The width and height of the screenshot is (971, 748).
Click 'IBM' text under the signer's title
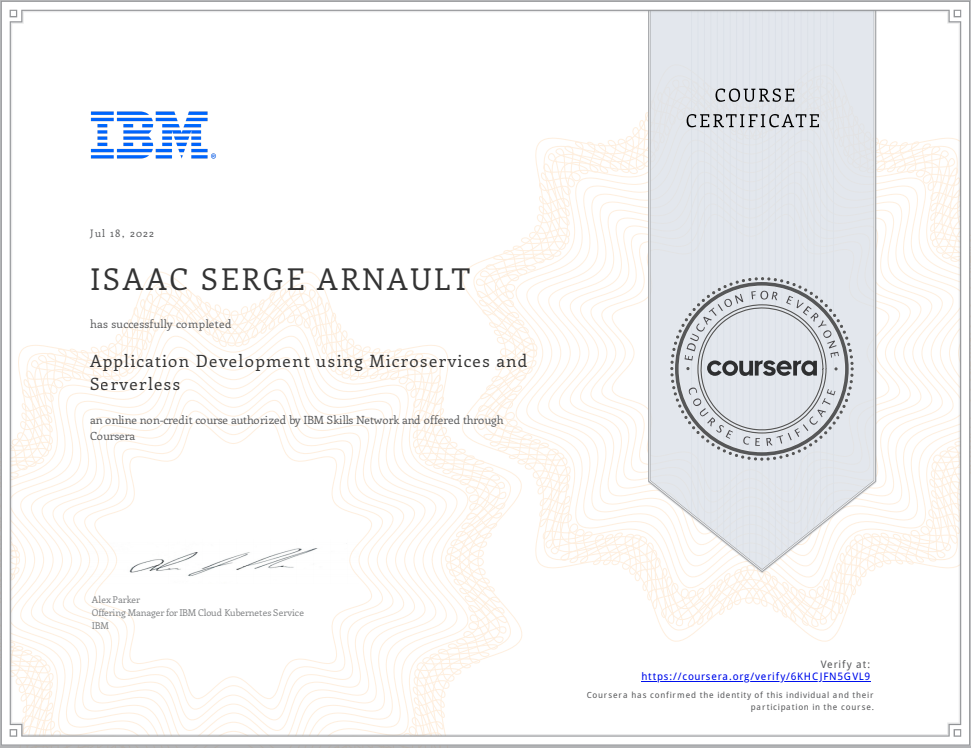pyautogui.click(x=100, y=625)
